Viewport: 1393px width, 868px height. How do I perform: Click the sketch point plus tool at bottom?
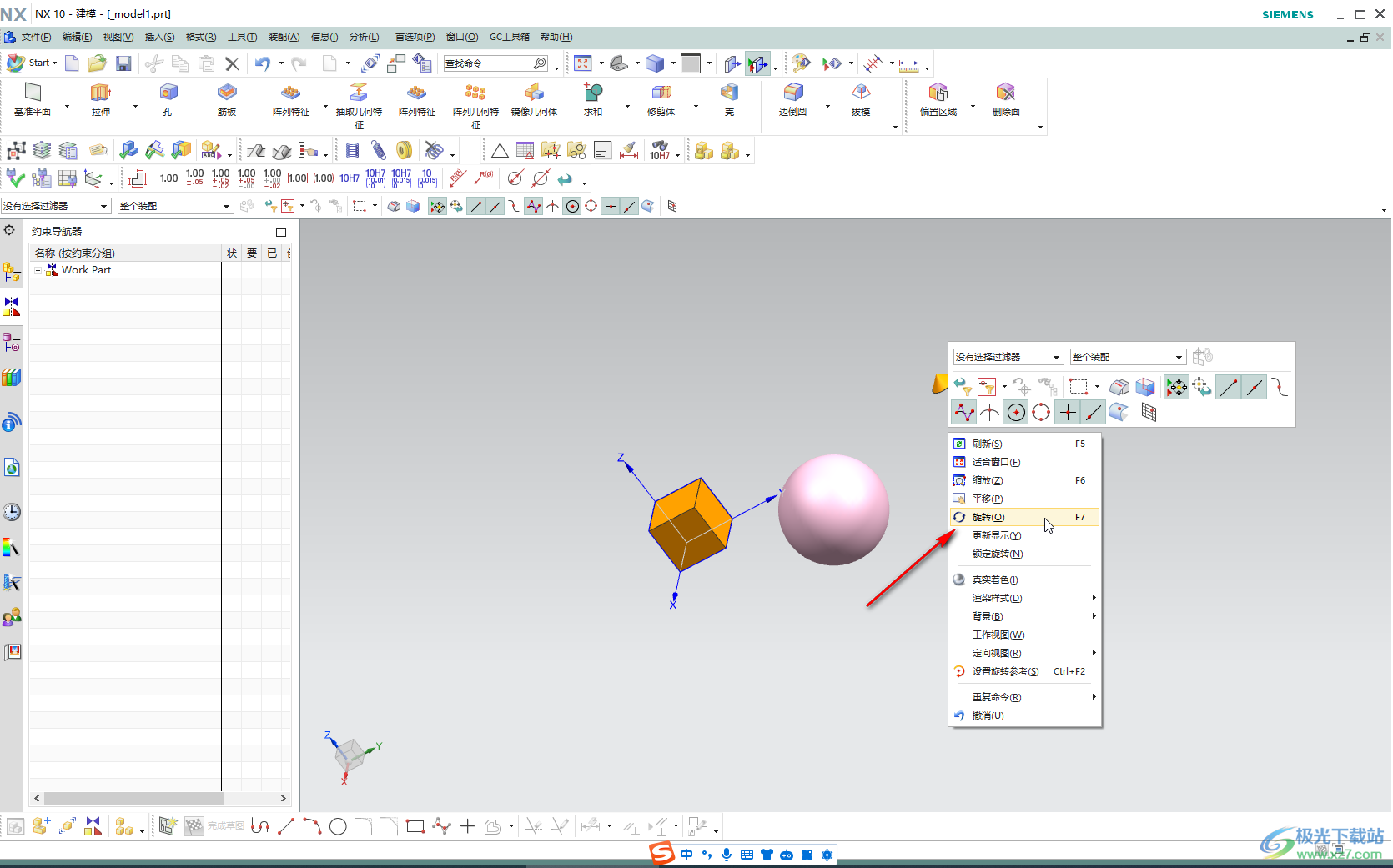468,826
